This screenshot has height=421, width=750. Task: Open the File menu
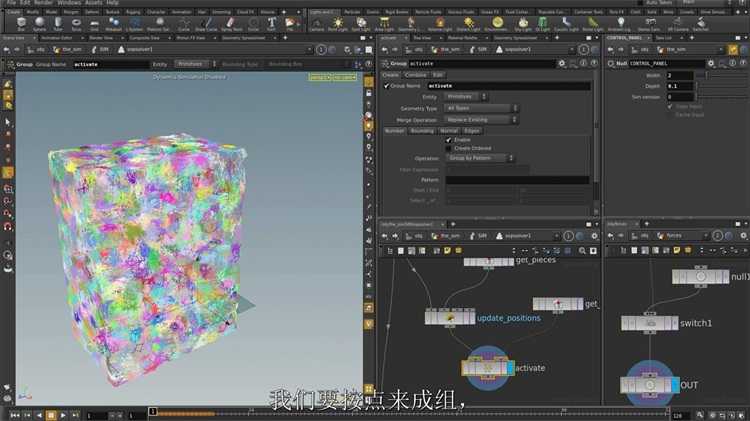pos(11,2)
